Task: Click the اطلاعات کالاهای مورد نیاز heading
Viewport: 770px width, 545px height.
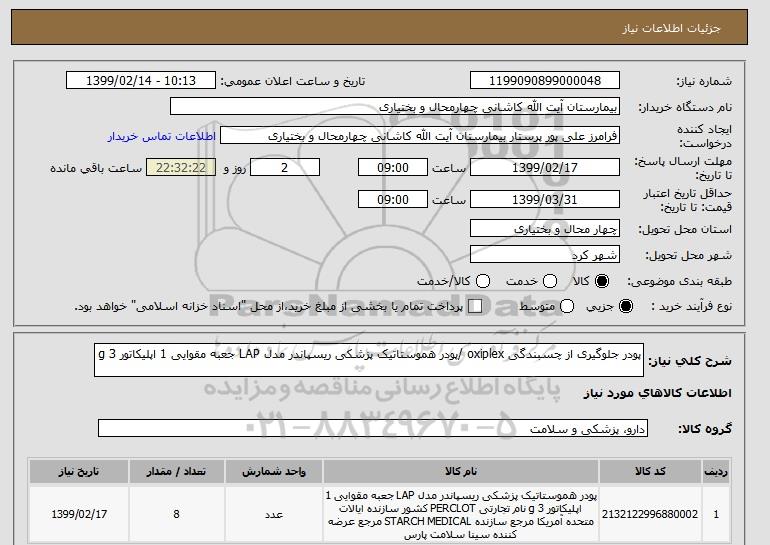Action: 658,393
